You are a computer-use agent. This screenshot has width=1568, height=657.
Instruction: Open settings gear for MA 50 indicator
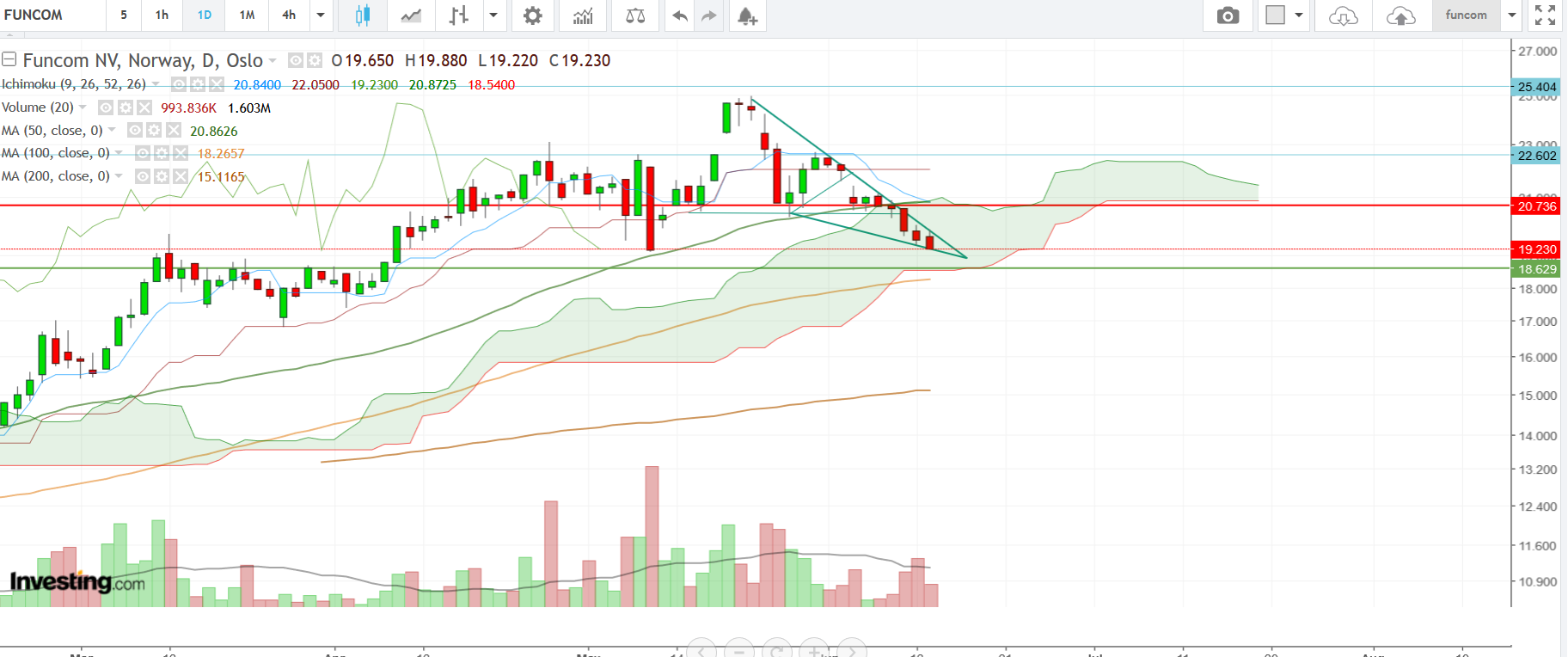154,131
